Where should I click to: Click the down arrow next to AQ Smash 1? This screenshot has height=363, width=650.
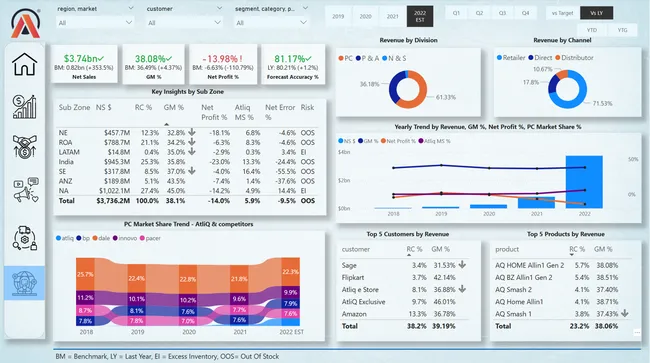[x=624, y=313]
